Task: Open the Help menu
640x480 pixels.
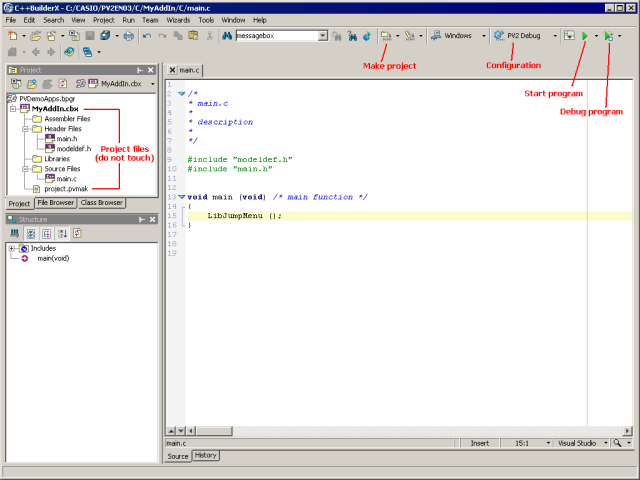Action: 260,20
